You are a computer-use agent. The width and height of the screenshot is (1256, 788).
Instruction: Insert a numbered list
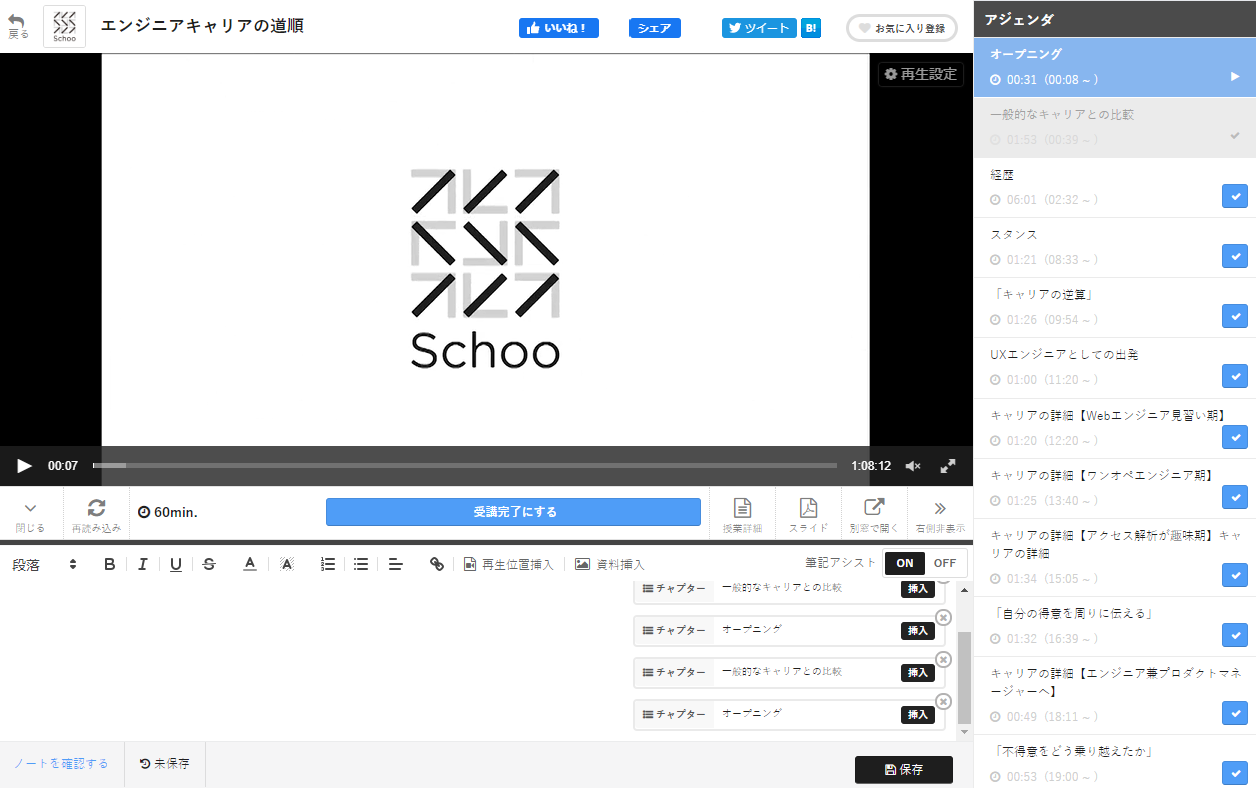pos(328,564)
